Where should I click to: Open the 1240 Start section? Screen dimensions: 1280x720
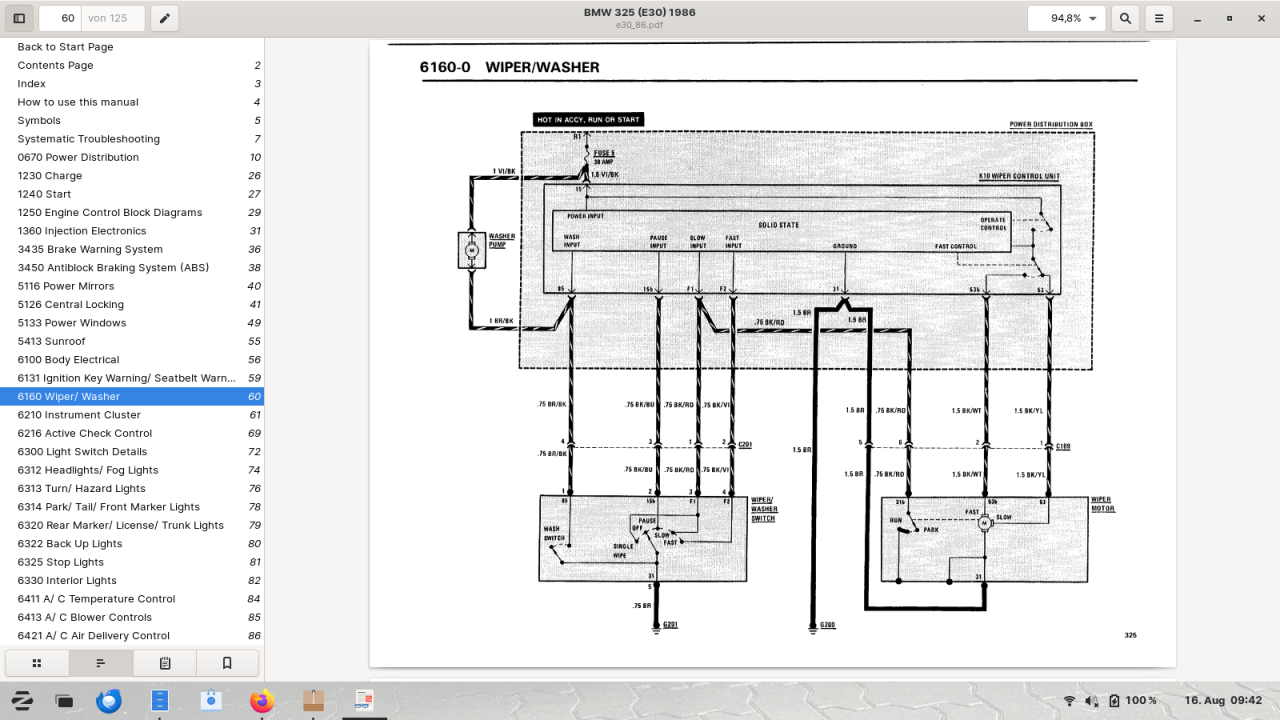click(132, 194)
